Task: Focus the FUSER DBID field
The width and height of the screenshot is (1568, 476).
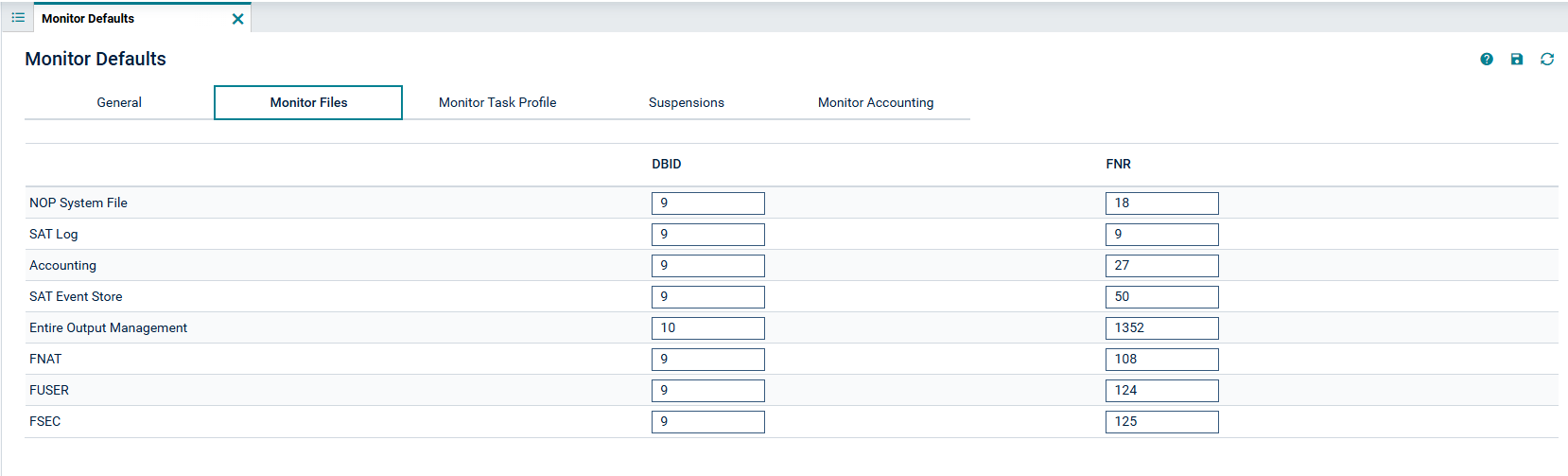Action: [x=708, y=390]
